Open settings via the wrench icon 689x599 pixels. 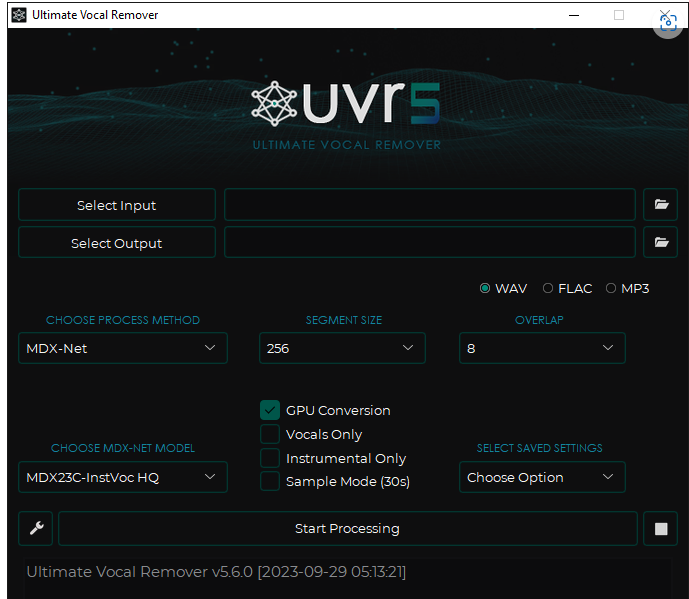click(36, 528)
